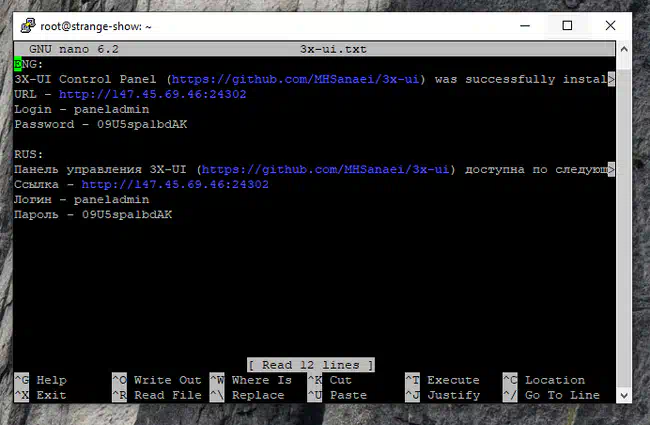The image size is (650, 425).
Task: Click the ^X Exit shortcut
Action: [41, 395]
